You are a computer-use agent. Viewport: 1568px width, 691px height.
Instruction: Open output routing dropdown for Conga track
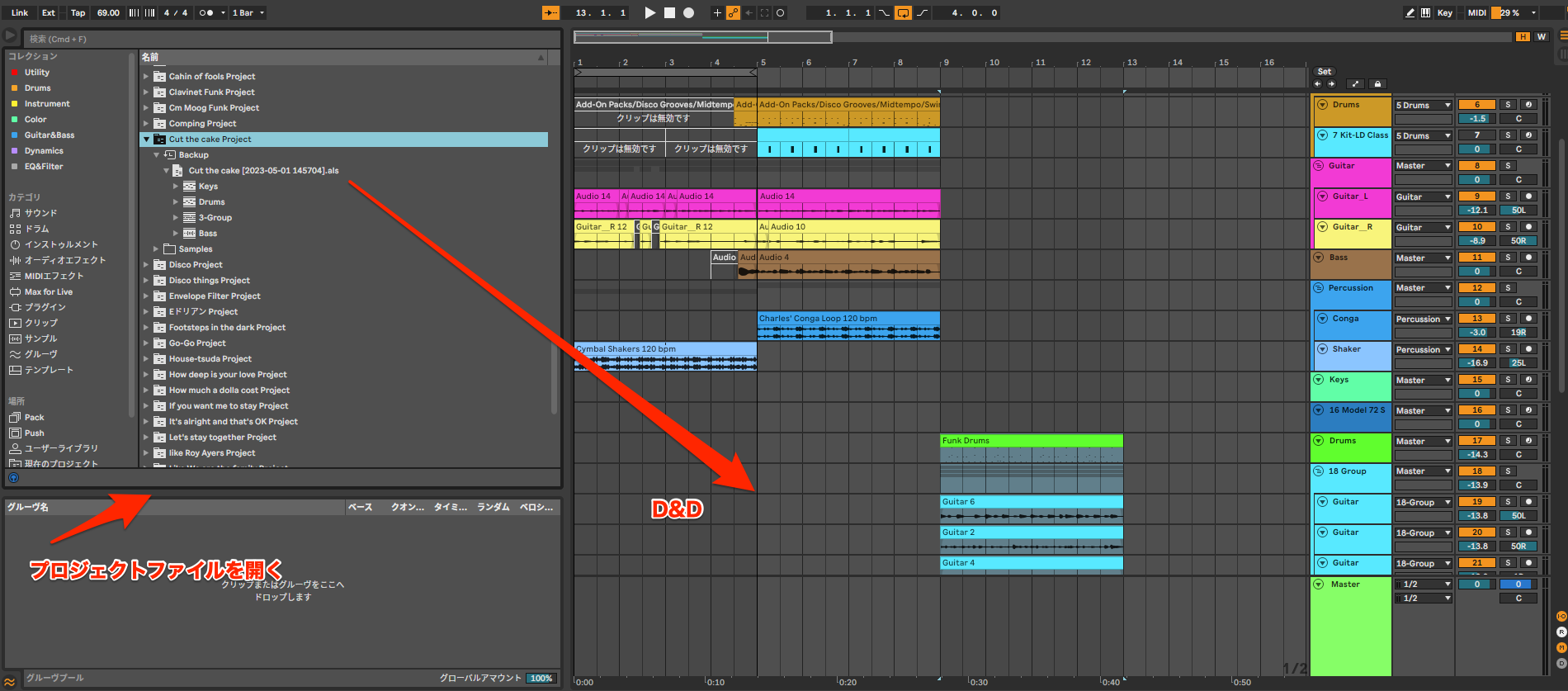[x=1423, y=319]
